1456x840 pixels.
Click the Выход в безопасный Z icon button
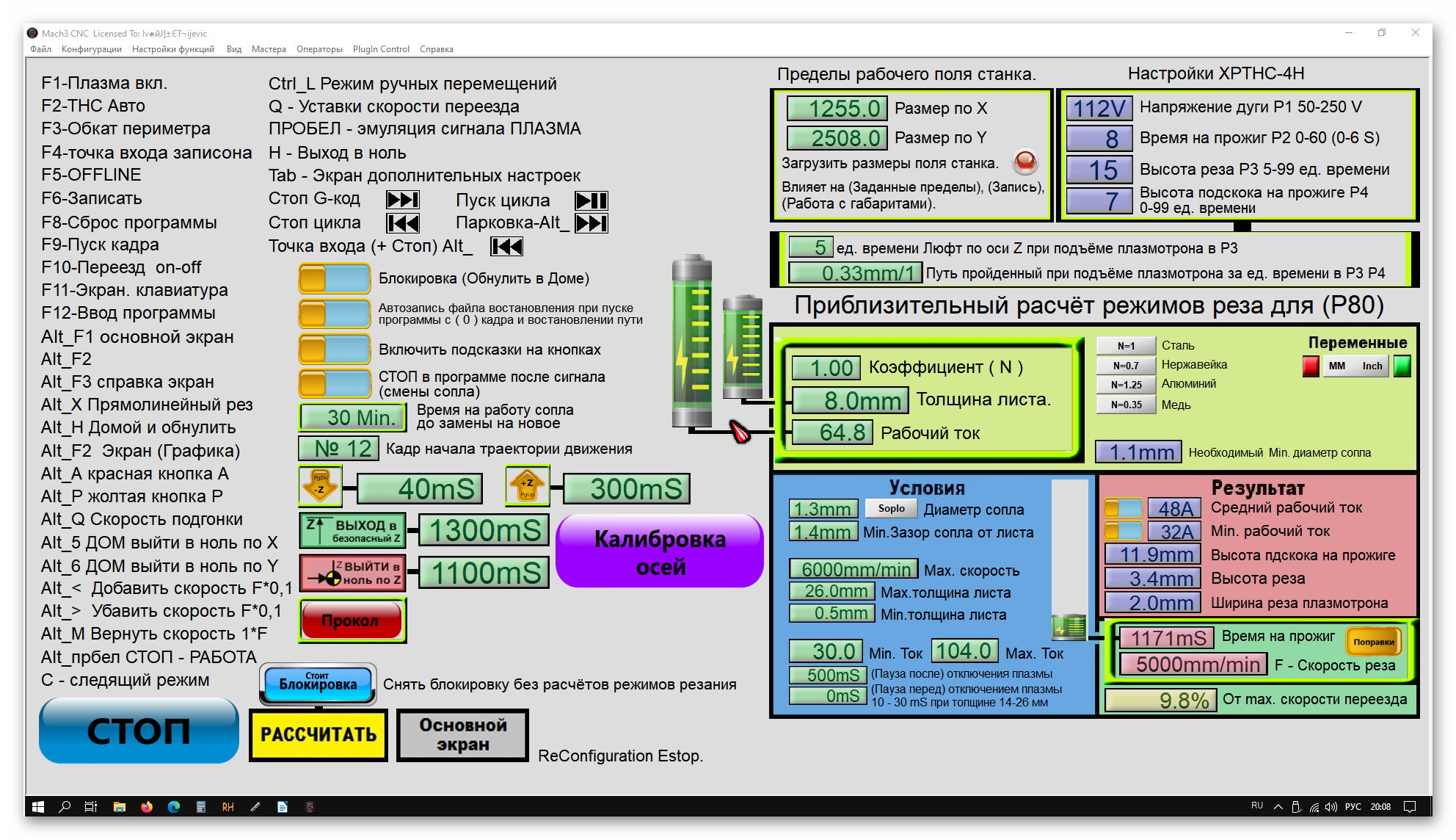tap(353, 531)
